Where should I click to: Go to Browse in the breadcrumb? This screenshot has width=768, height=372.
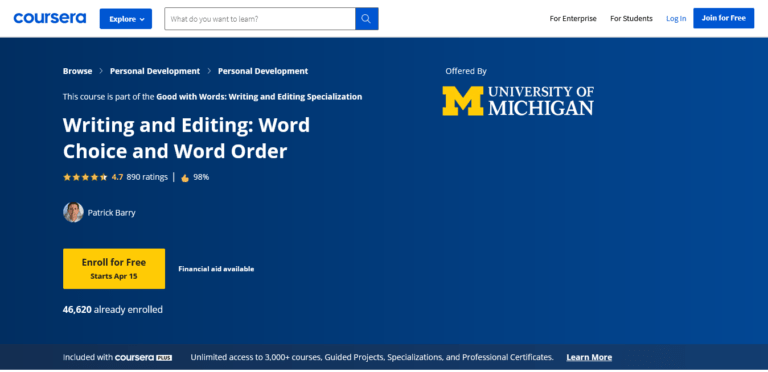pos(77,71)
